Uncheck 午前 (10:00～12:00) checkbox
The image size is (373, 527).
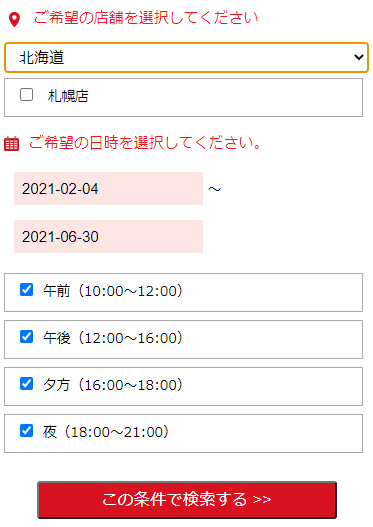pyautogui.click(x=27, y=289)
